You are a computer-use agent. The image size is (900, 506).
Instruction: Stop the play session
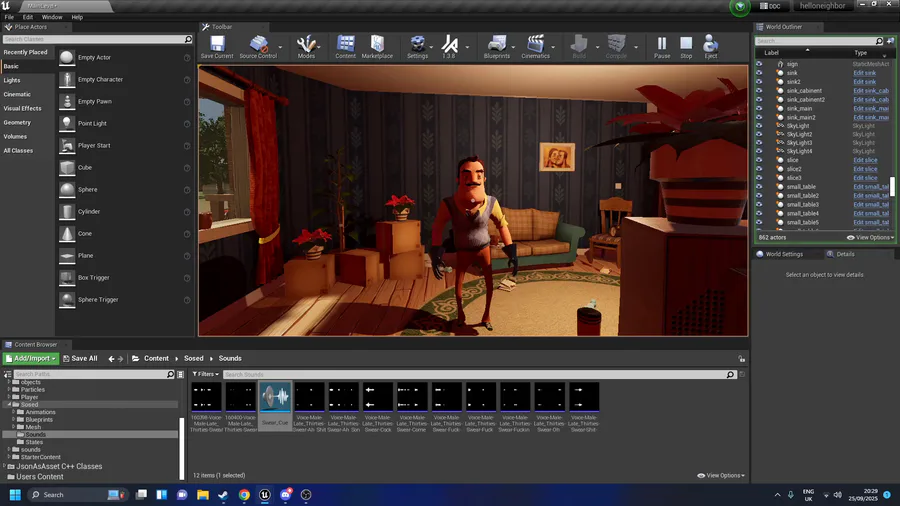(x=686, y=44)
